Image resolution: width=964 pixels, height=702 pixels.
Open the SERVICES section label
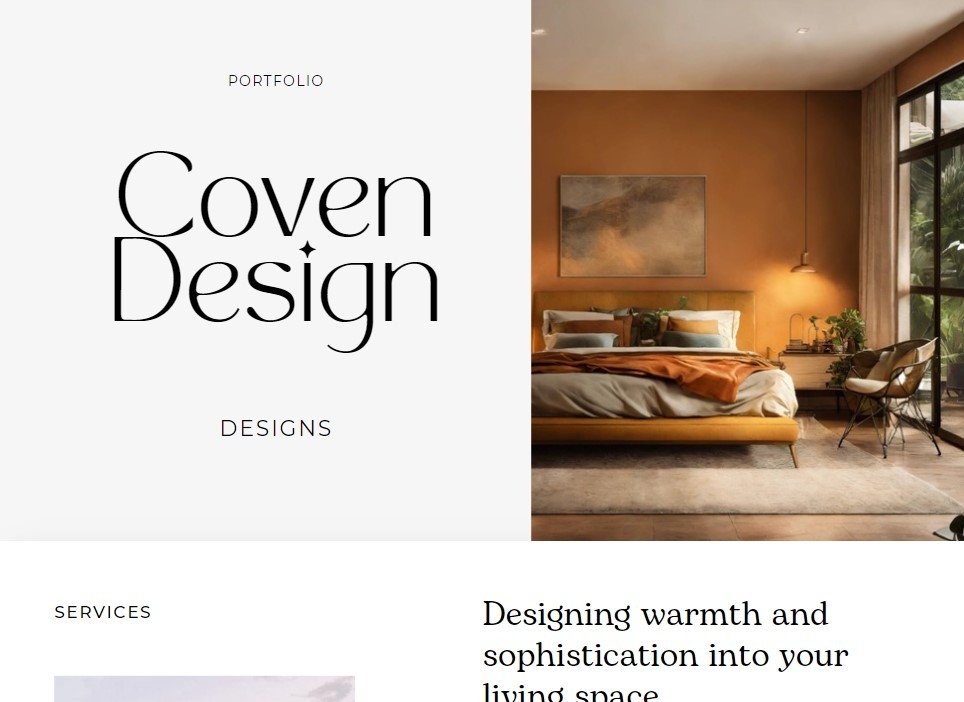coord(103,612)
